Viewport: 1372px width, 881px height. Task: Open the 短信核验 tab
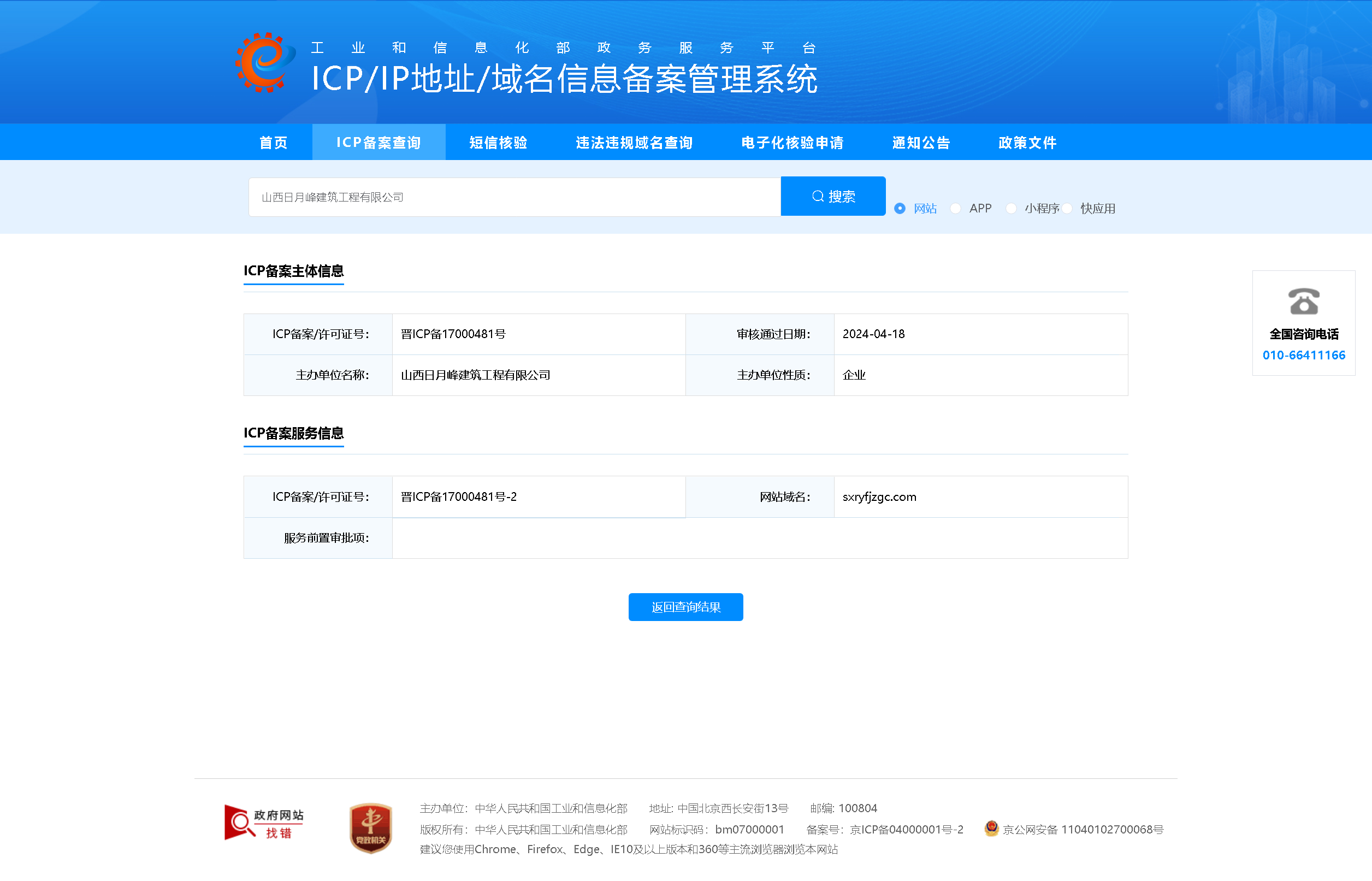click(498, 143)
